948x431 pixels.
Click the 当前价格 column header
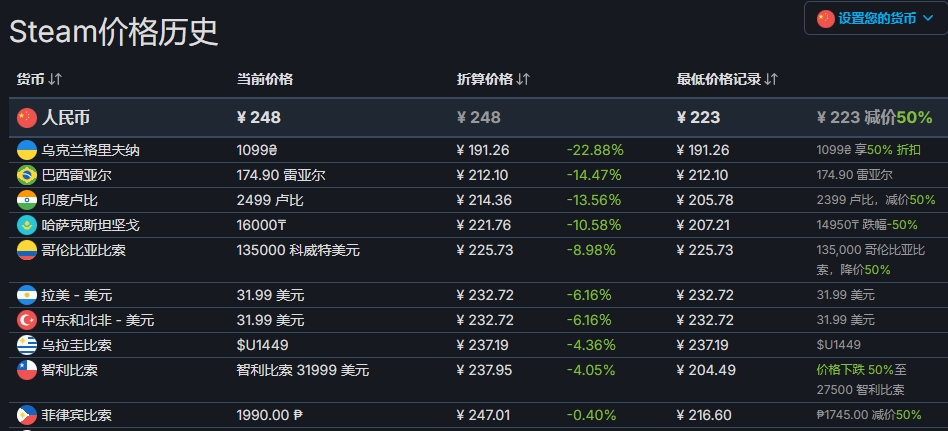265,79
